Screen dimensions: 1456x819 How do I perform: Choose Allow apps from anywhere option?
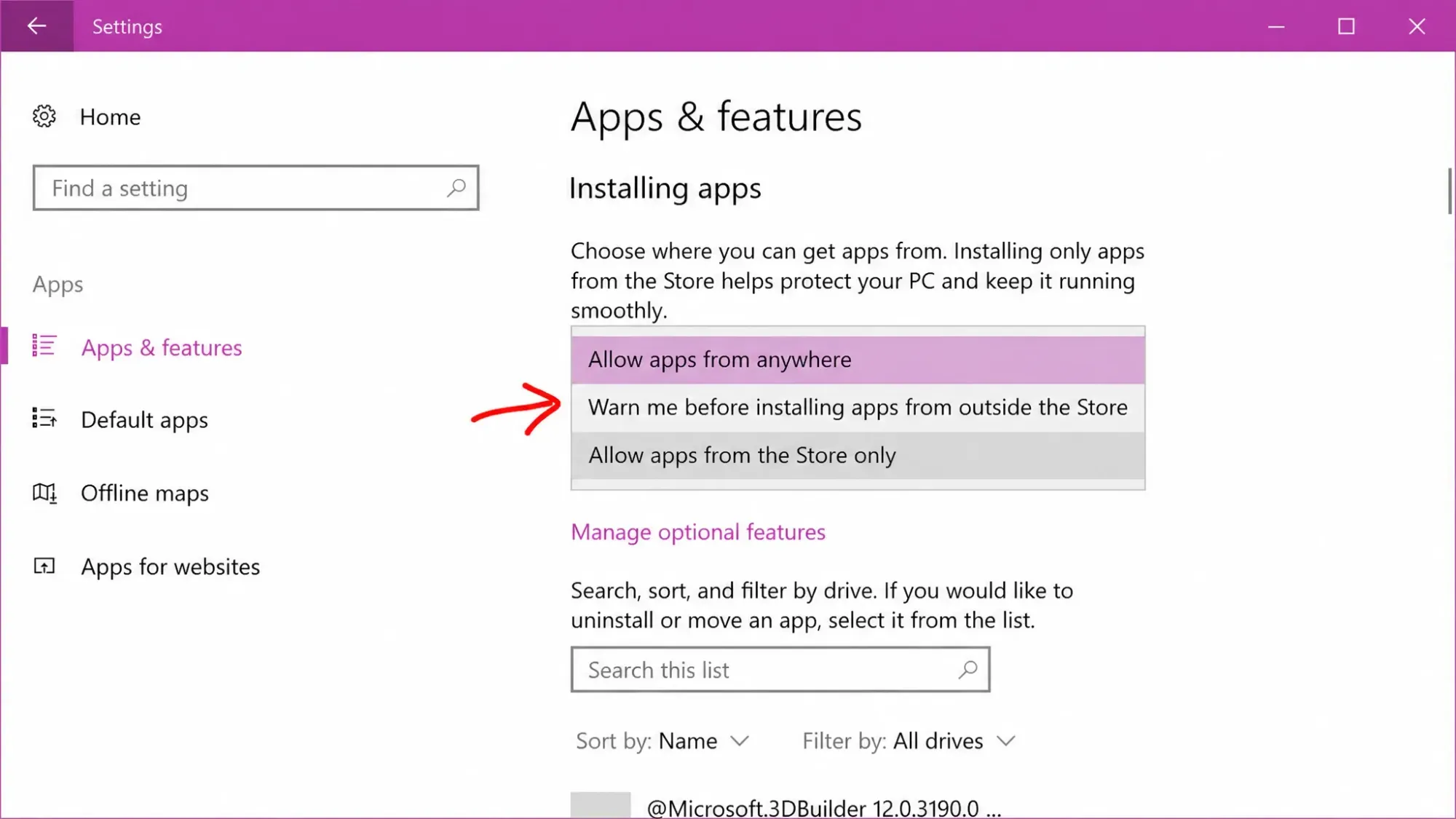click(x=858, y=360)
